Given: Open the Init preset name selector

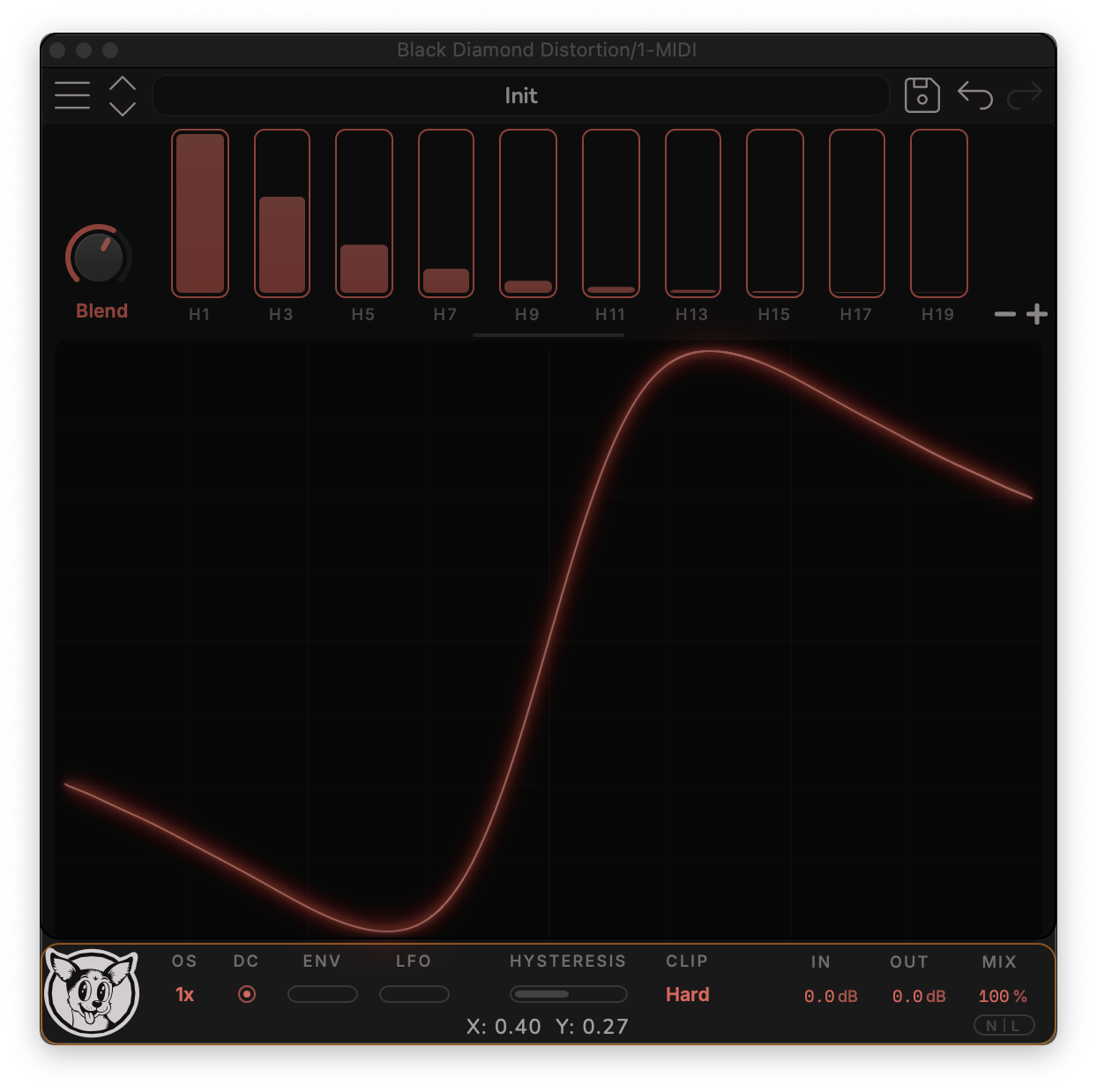Looking at the screenshot, I should click(520, 95).
